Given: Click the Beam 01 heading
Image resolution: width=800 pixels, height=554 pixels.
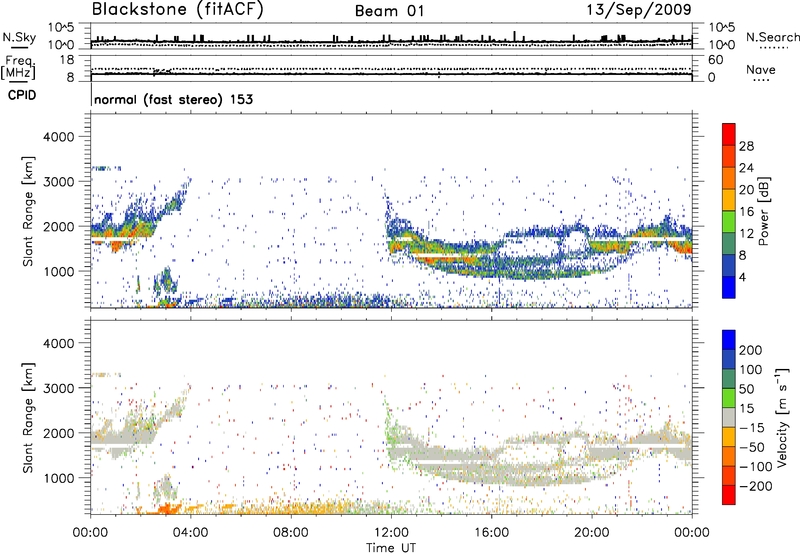Looking at the screenshot, I should point(390,11).
